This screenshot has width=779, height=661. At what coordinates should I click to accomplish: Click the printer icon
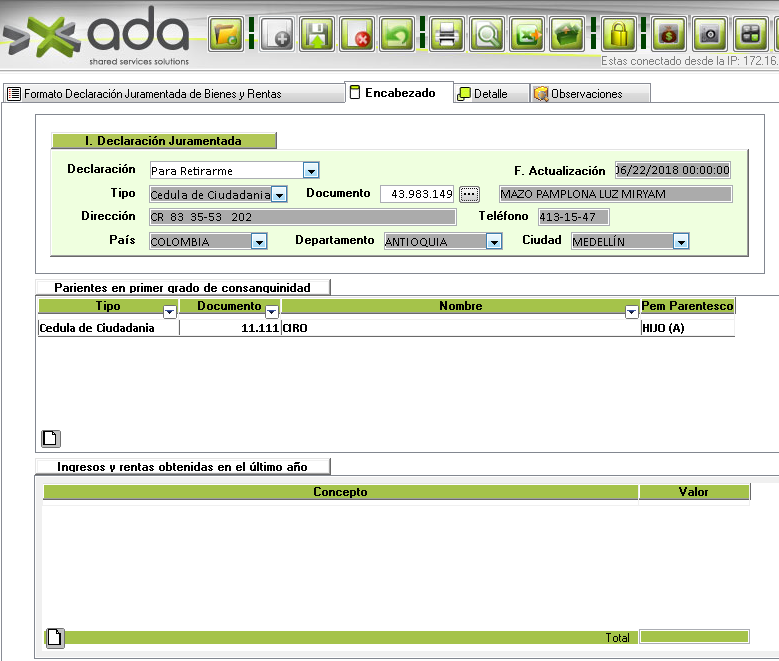[448, 34]
